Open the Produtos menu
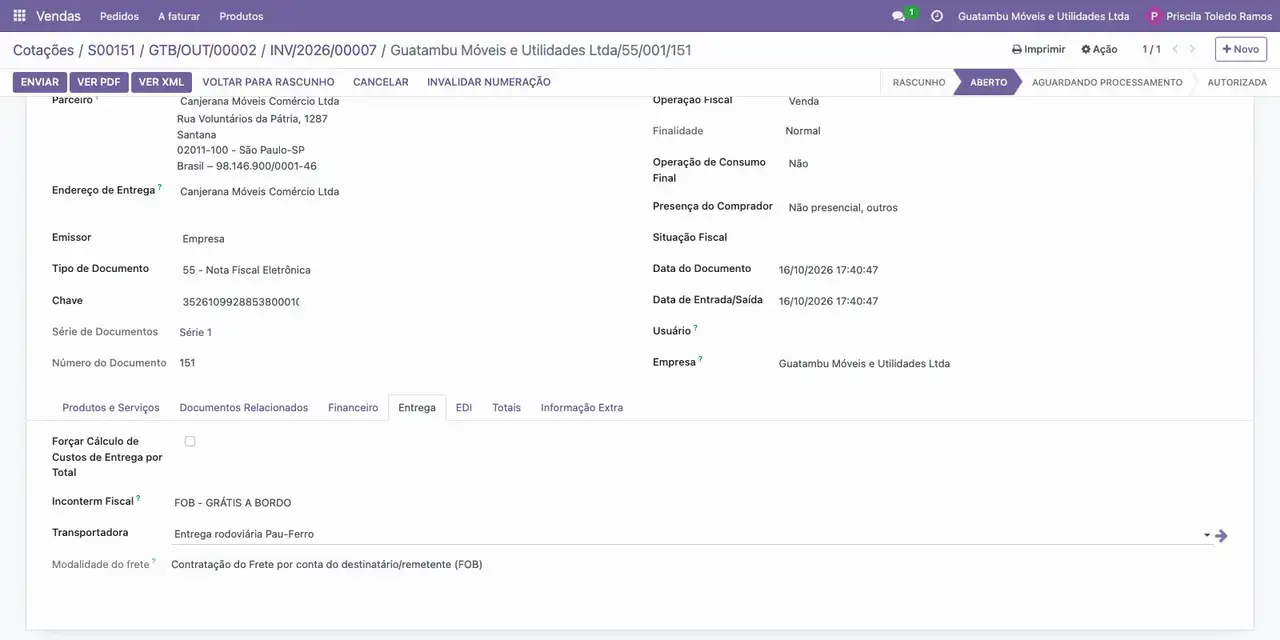Screen dimensions: 1280x640 pyautogui.click(x=241, y=16)
